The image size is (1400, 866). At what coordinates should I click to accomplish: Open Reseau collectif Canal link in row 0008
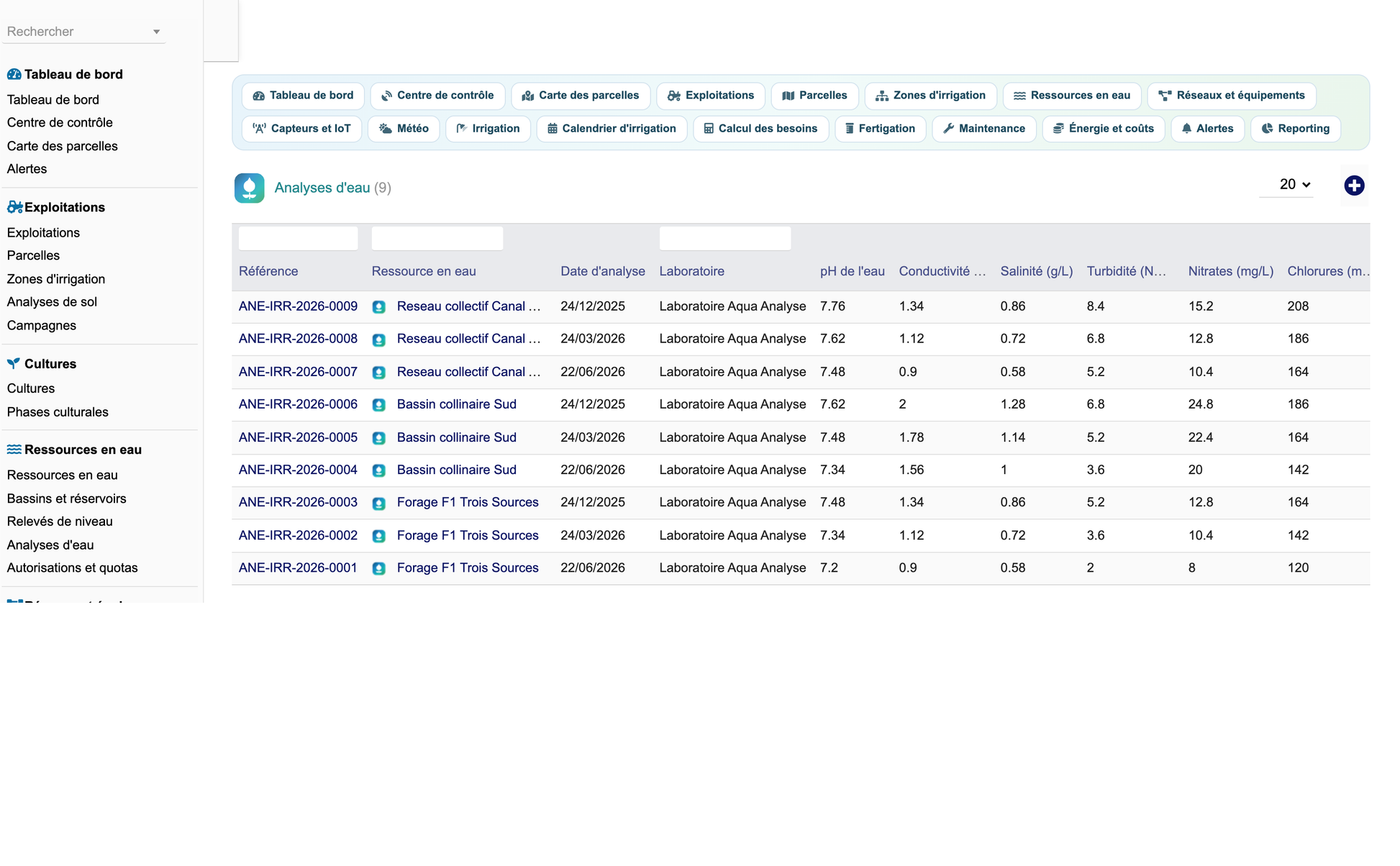[x=468, y=339]
